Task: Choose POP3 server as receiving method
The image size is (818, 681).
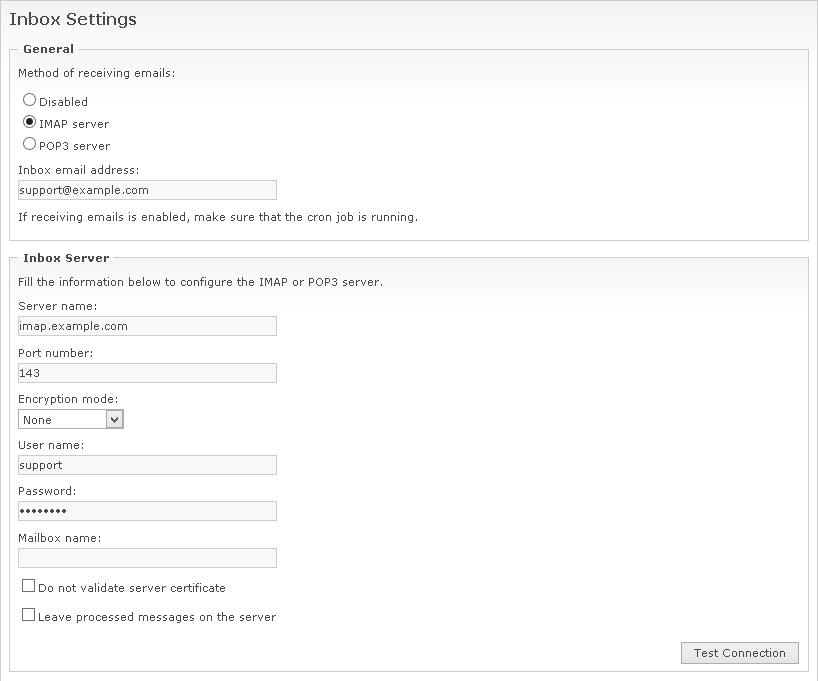Action: click(30, 145)
